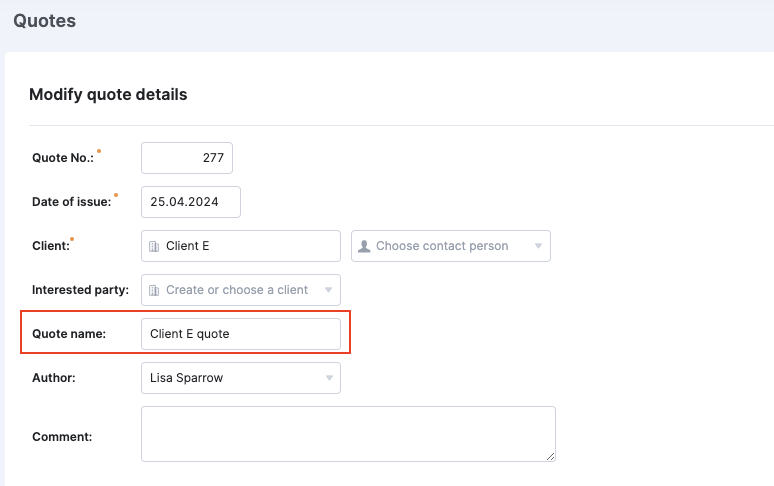Click the comment box corner resize handle

[550, 456]
